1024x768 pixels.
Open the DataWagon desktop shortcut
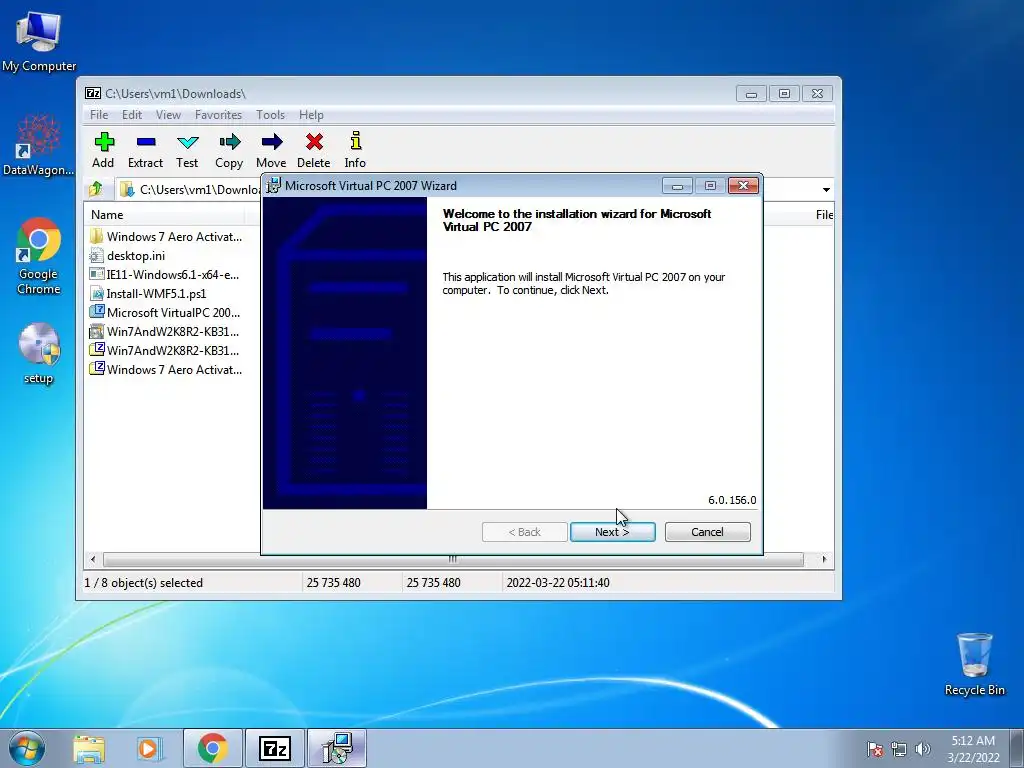point(39,146)
